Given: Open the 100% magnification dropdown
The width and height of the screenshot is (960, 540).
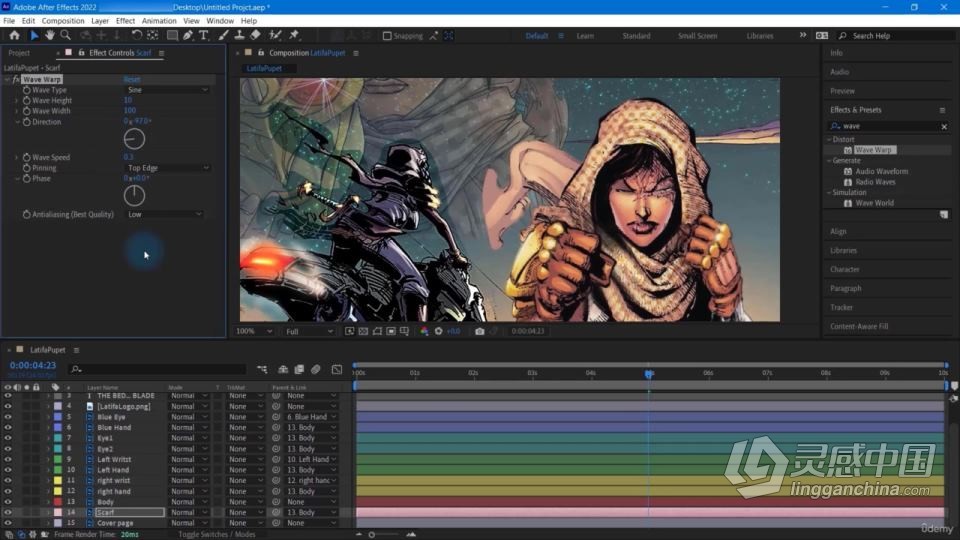Looking at the screenshot, I should (254, 331).
